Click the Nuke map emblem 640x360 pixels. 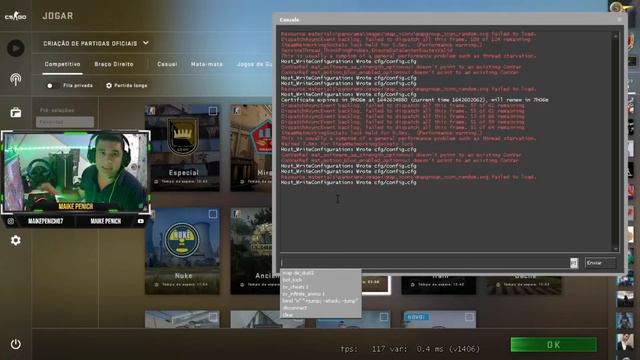click(182, 240)
